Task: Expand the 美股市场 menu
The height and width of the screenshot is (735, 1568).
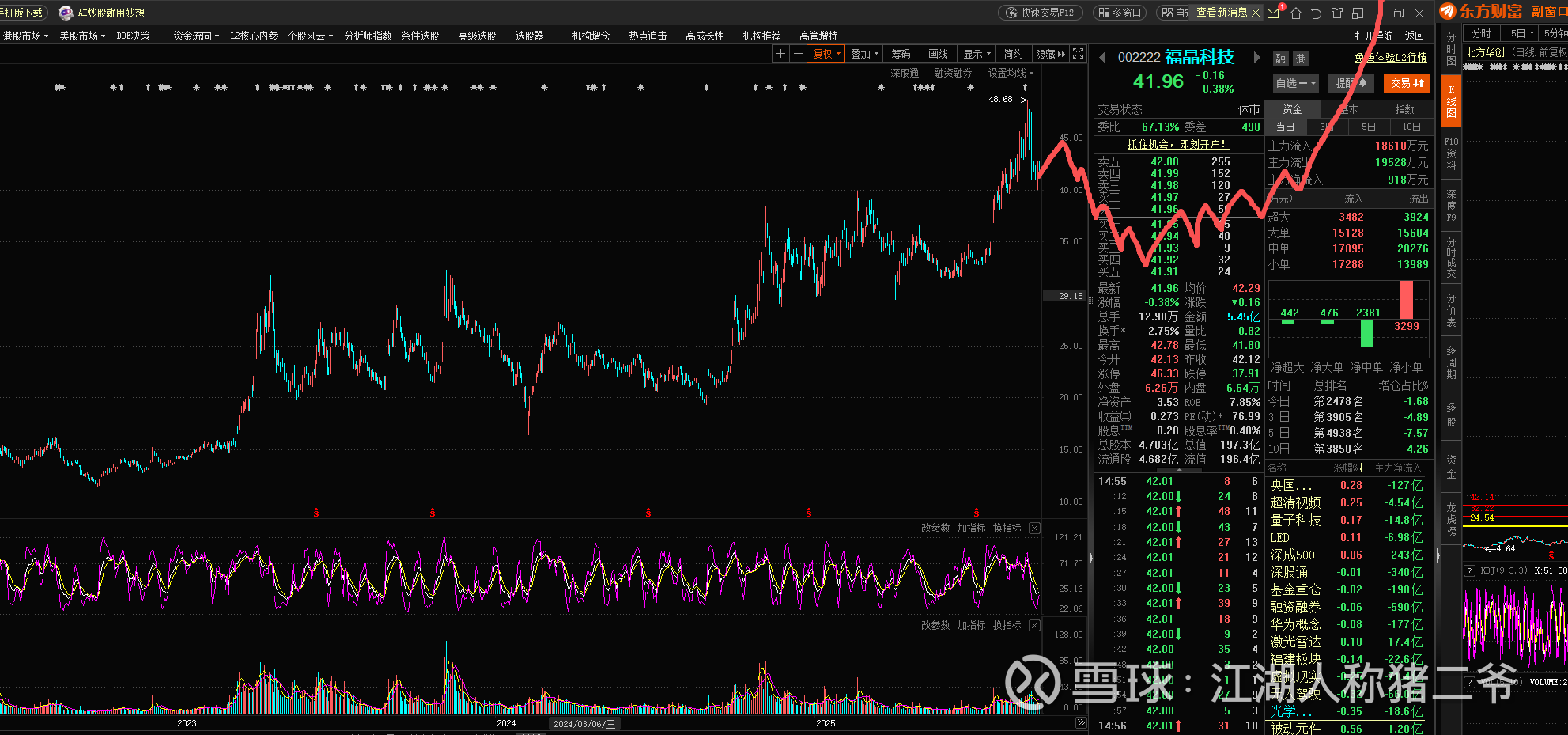Action: (x=82, y=36)
